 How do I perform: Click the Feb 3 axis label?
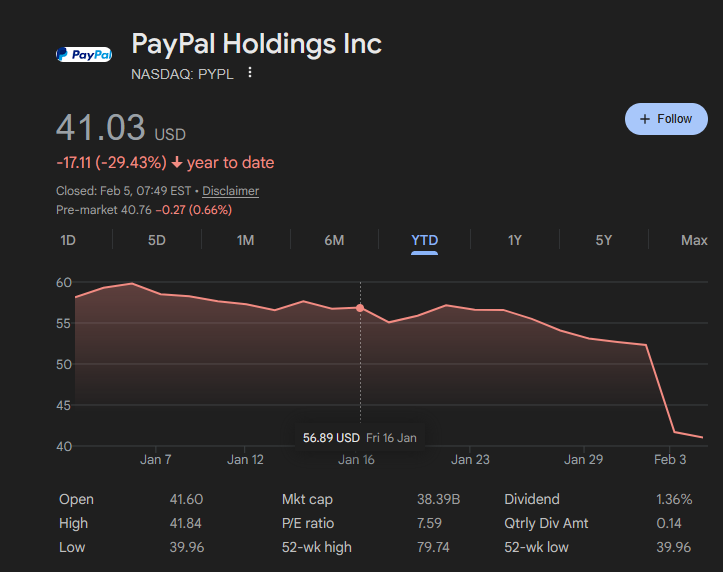[x=670, y=460]
